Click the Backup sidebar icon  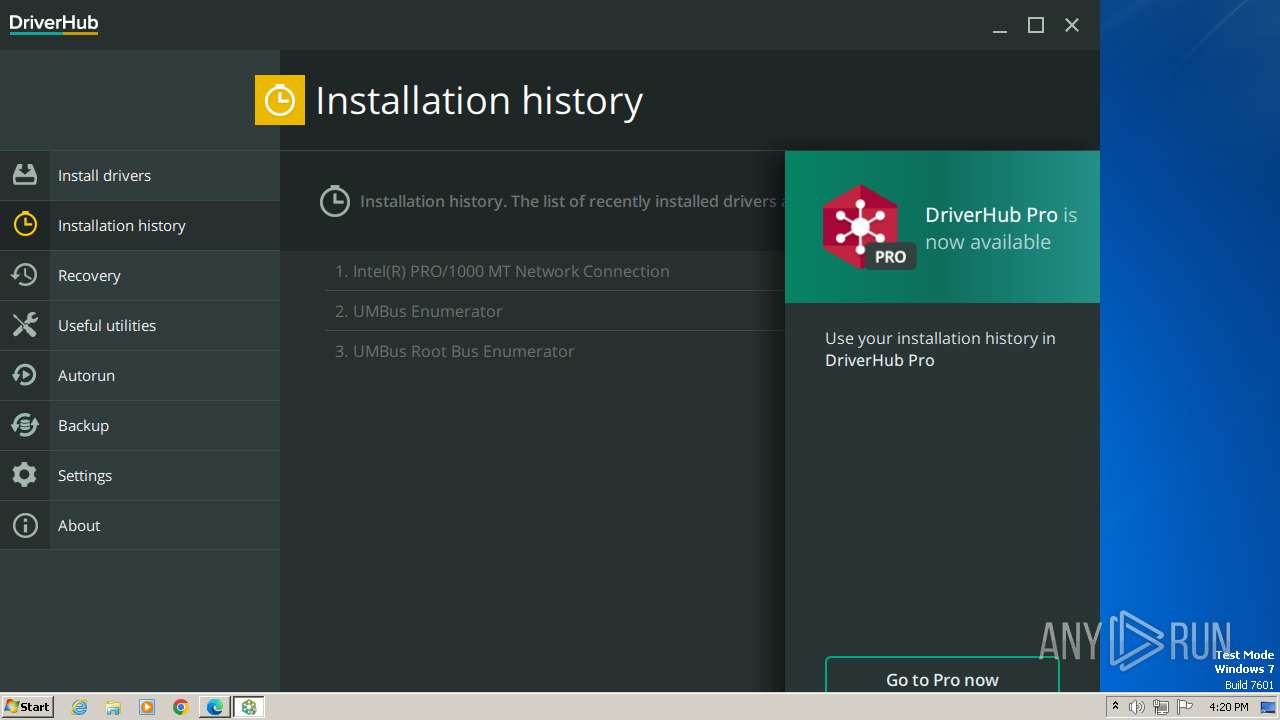pos(25,425)
